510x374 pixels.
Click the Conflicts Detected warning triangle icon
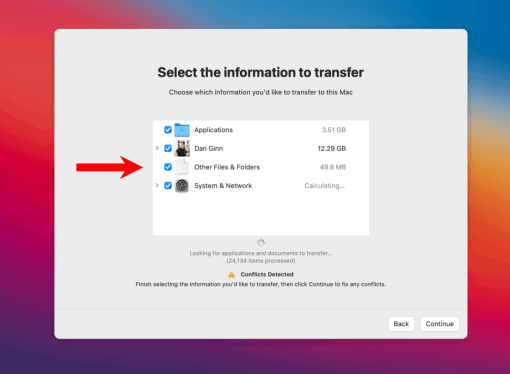click(x=231, y=274)
